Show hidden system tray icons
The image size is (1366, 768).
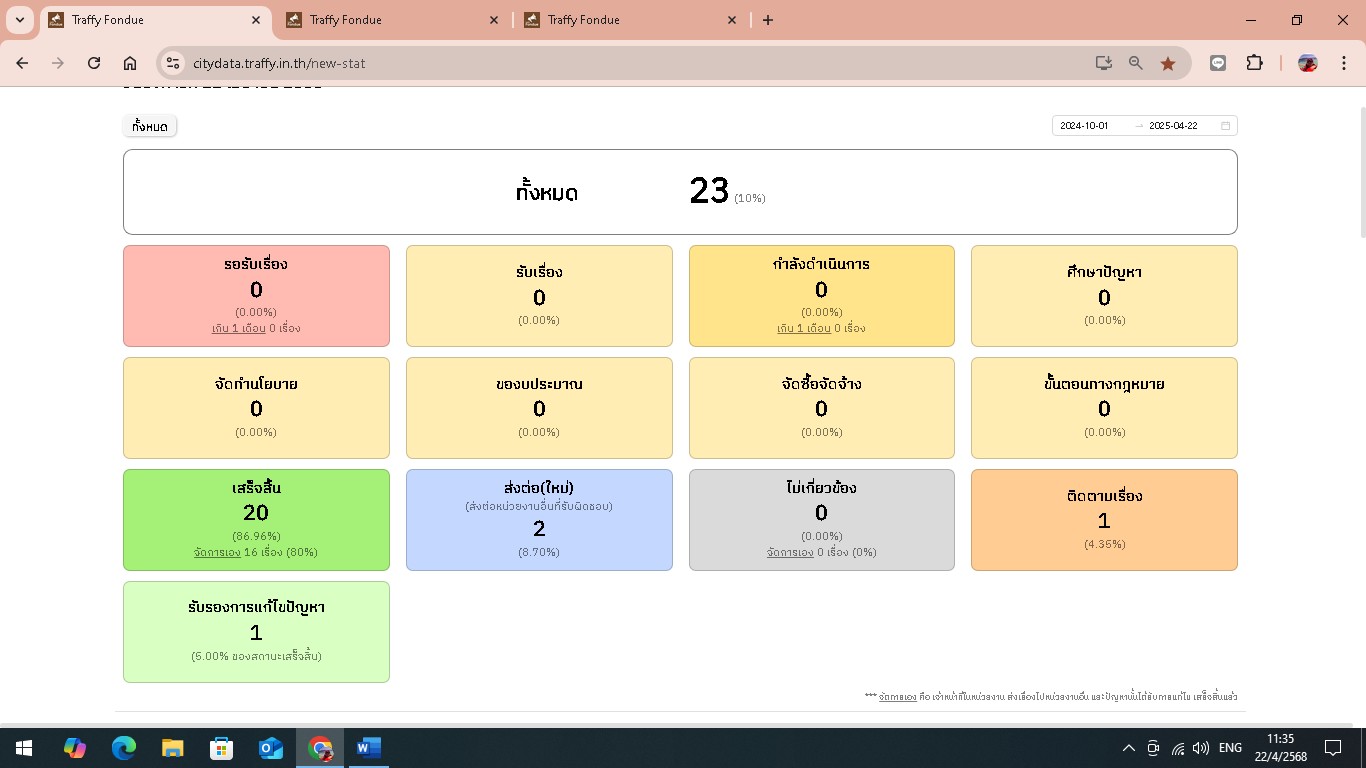pos(1128,748)
